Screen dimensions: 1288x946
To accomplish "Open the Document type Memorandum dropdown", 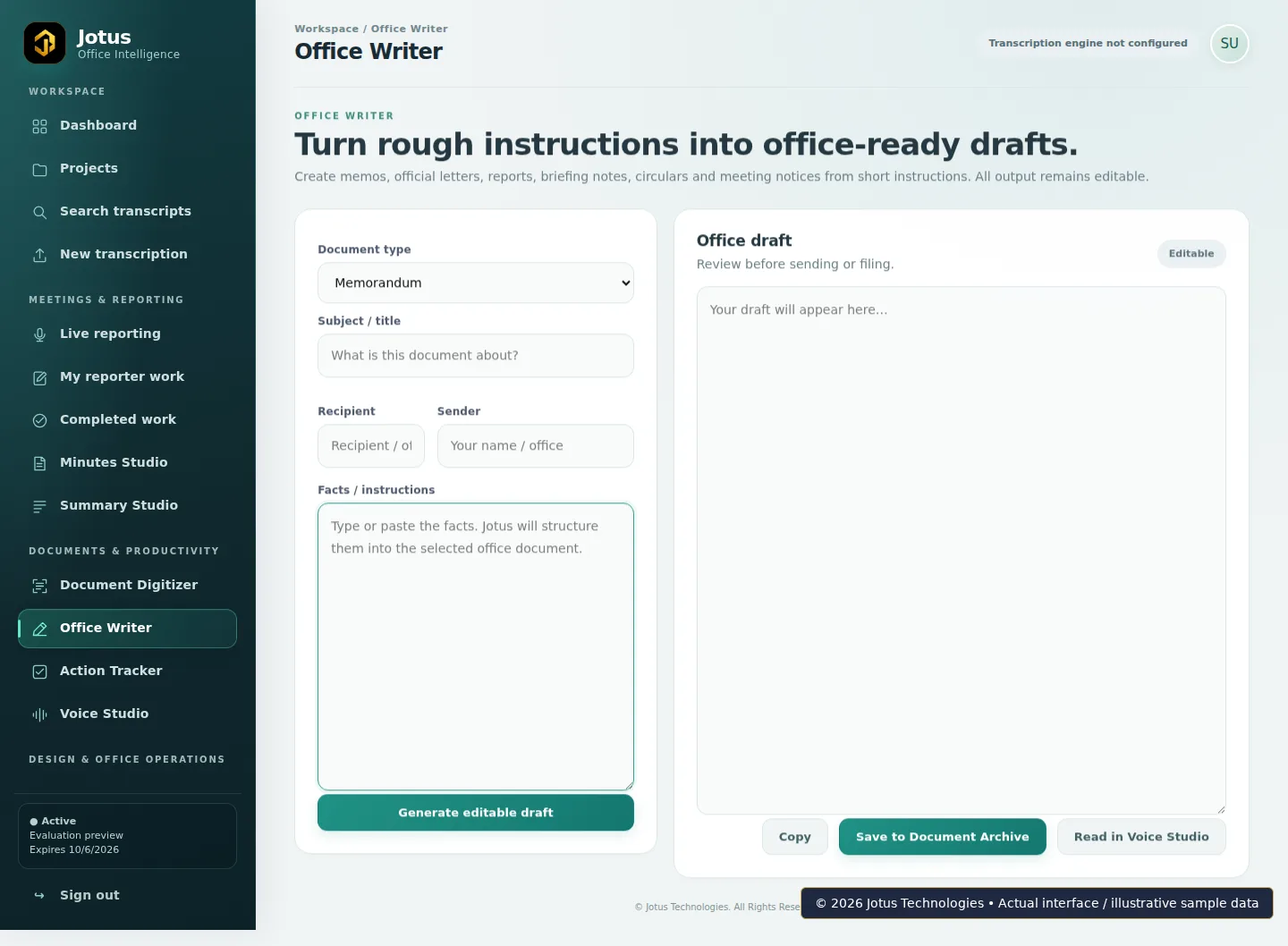I will [x=476, y=283].
